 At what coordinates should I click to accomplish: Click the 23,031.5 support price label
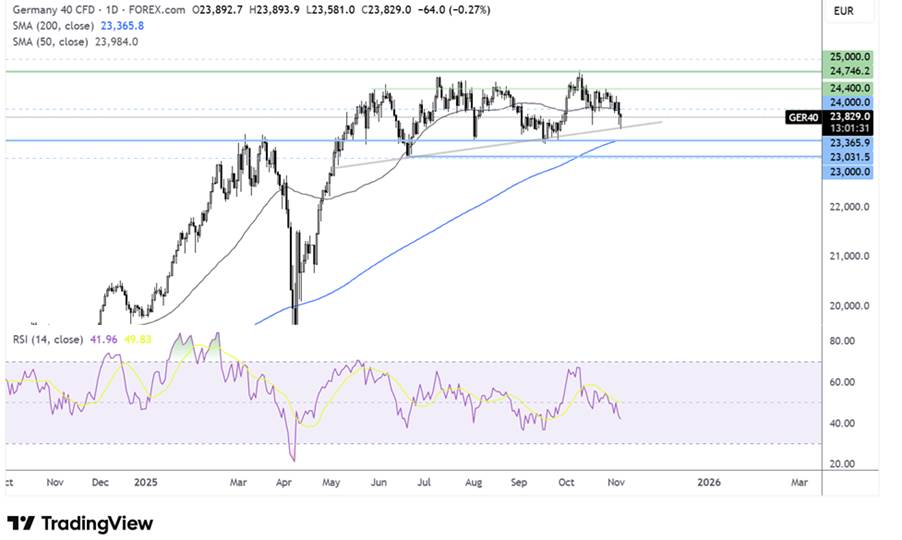coord(846,157)
